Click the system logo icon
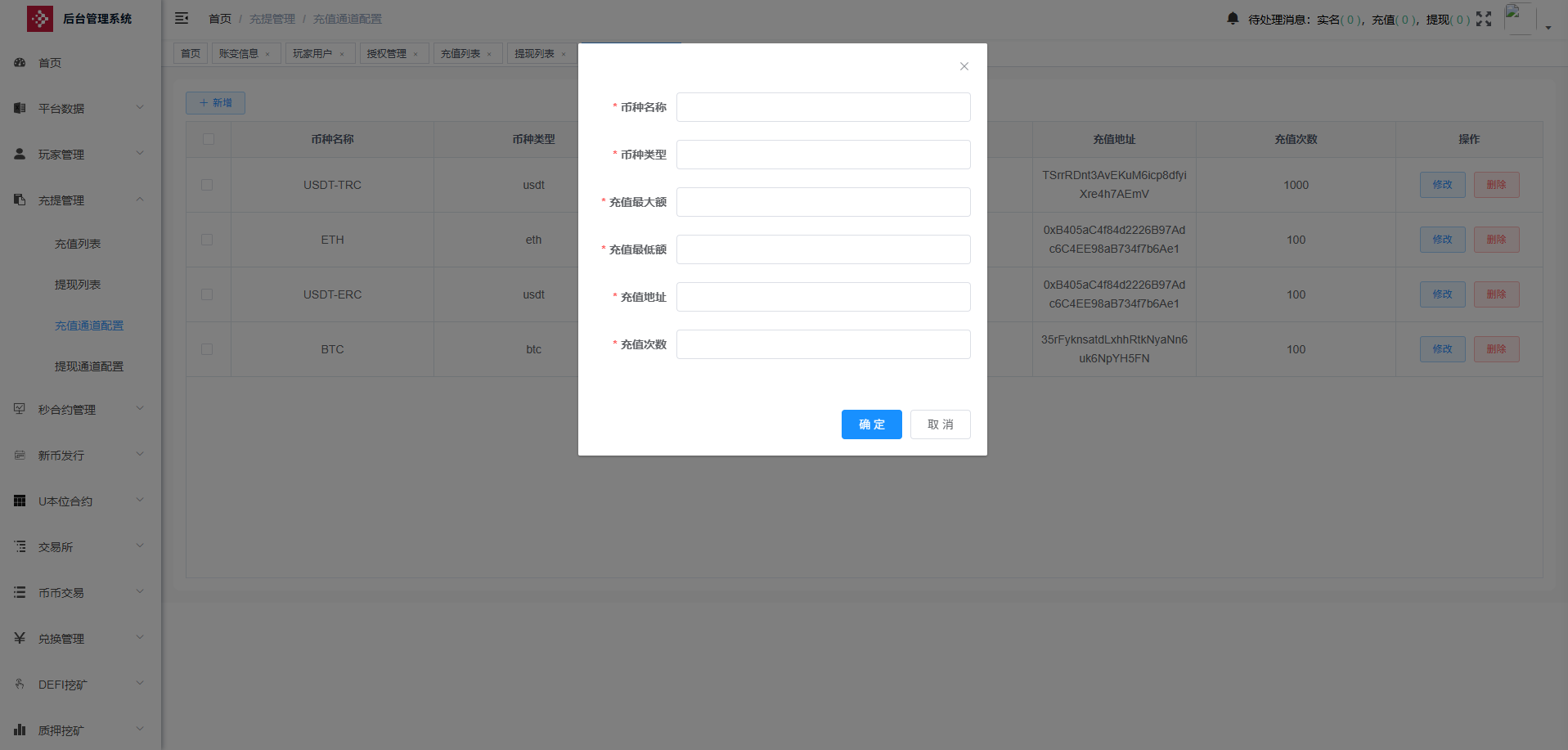 click(x=39, y=18)
